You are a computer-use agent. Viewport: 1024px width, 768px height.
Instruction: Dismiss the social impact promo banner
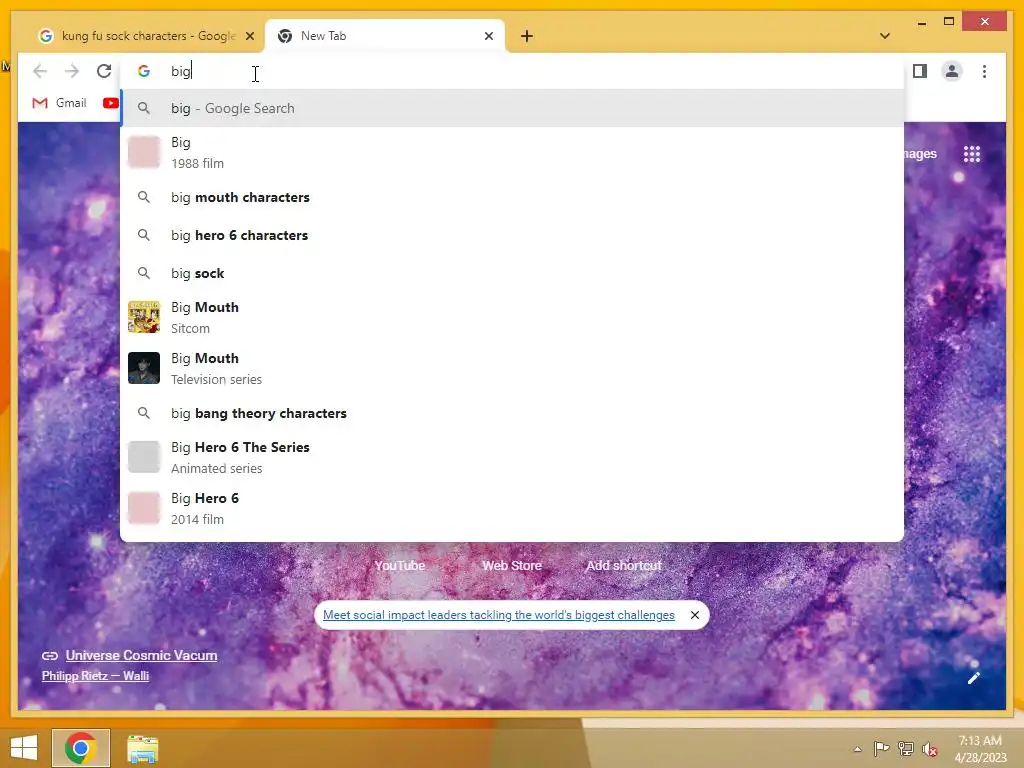695,615
